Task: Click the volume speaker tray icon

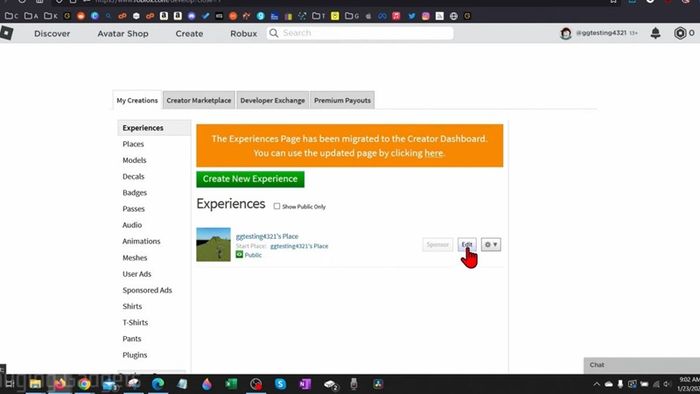Action: pos(667,384)
